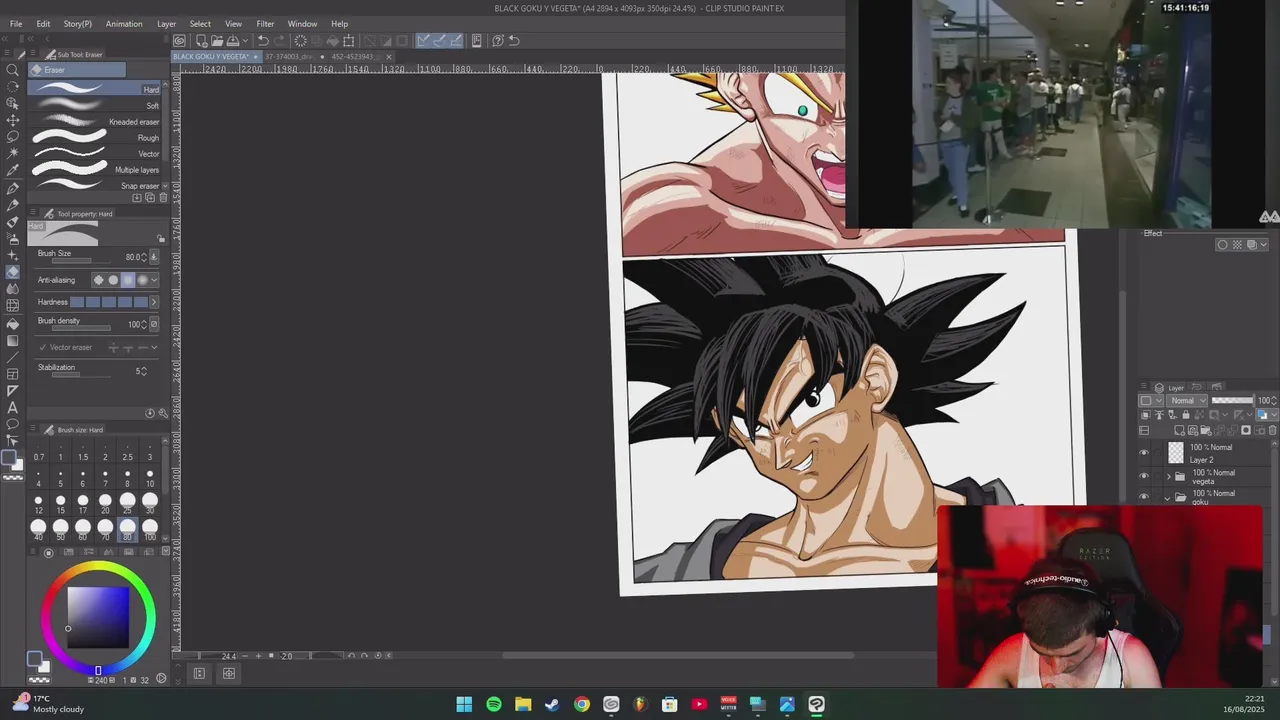Click the Set as reference layer lighthouse icon
Viewport: 1280px width, 720px height.
tap(1160, 414)
